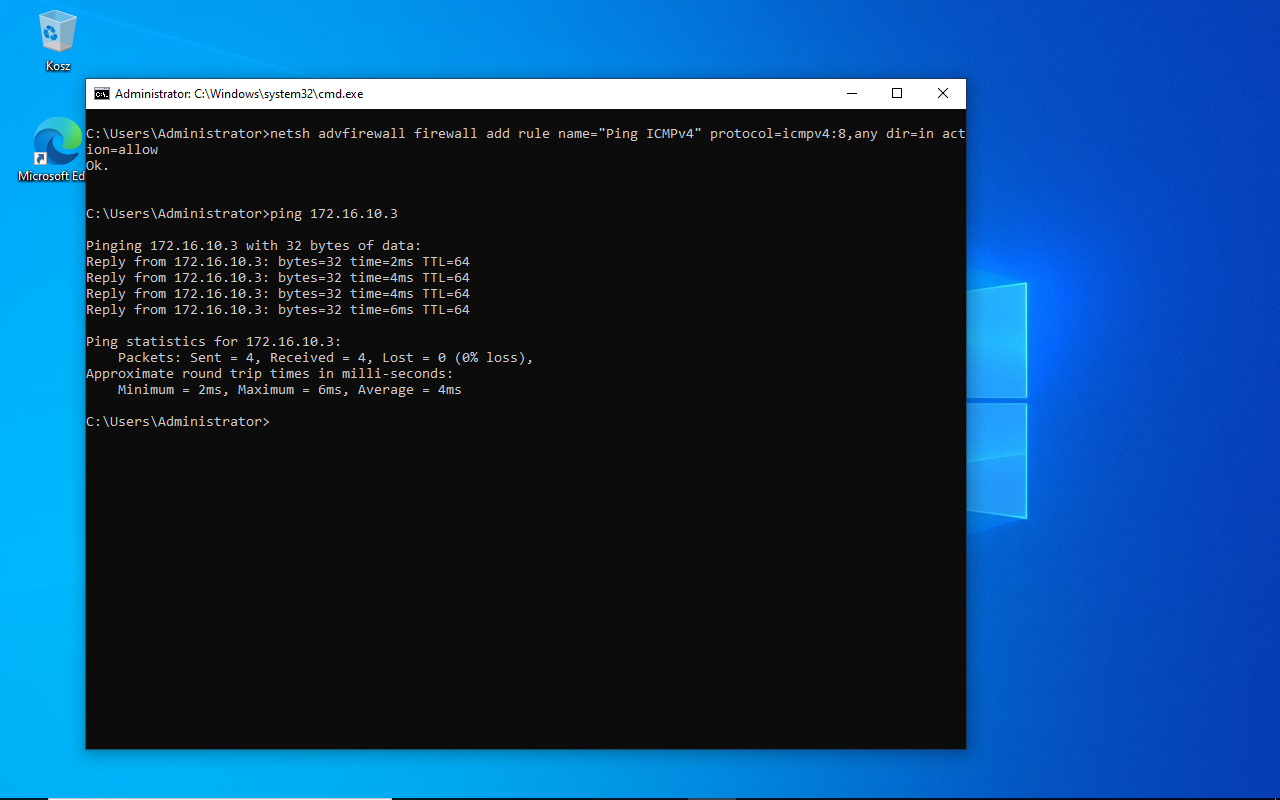The image size is (1280, 800).
Task: Click the 'Packets: Sent = 4, Received = 4' line
Action: pyautogui.click(x=326, y=358)
